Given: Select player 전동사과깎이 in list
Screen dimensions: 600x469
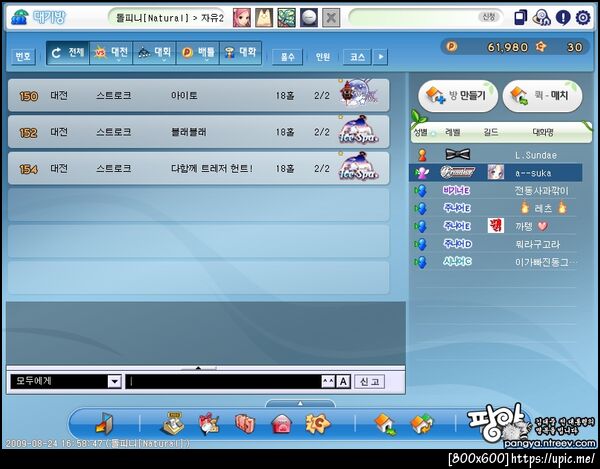Looking at the screenshot, I should 496,190.
